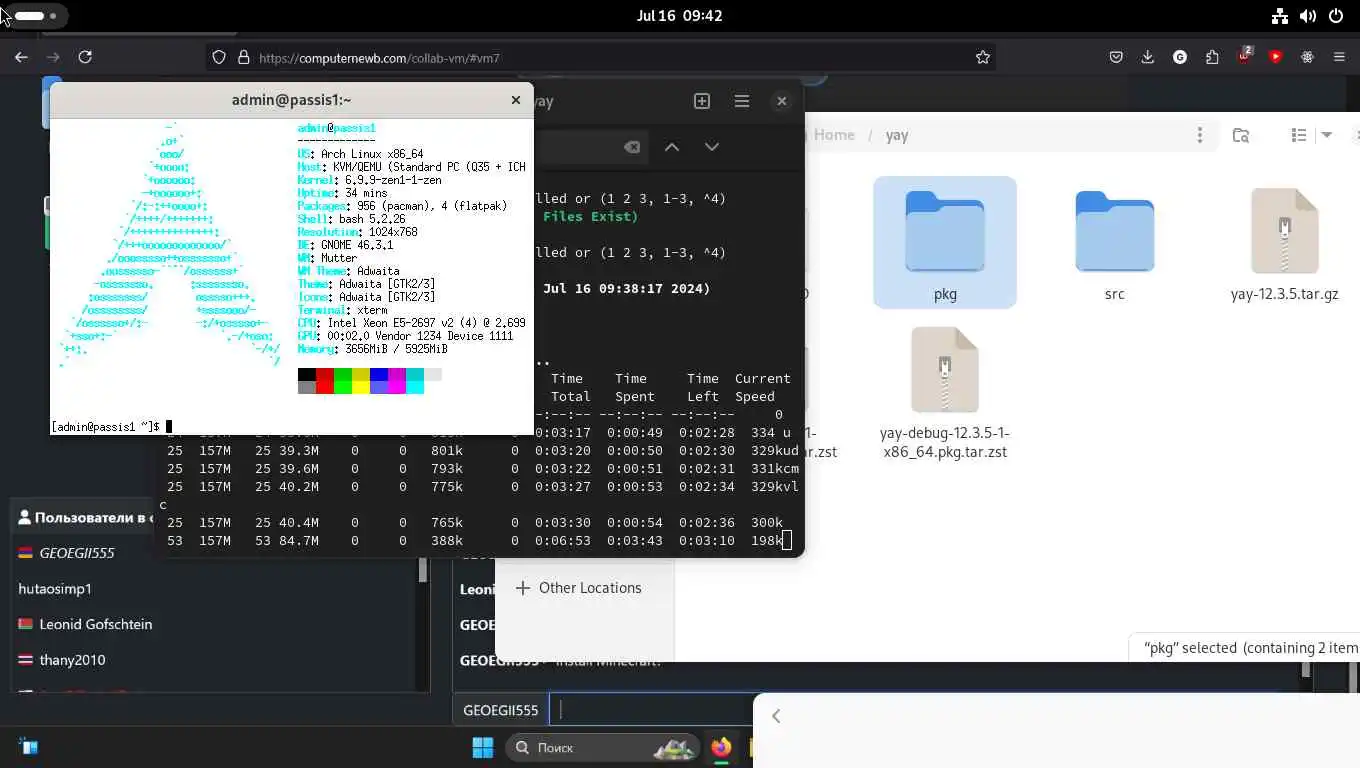Close the xterm admin@passis1 window
Image resolution: width=1360 pixels, height=768 pixels.
coord(516,100)
